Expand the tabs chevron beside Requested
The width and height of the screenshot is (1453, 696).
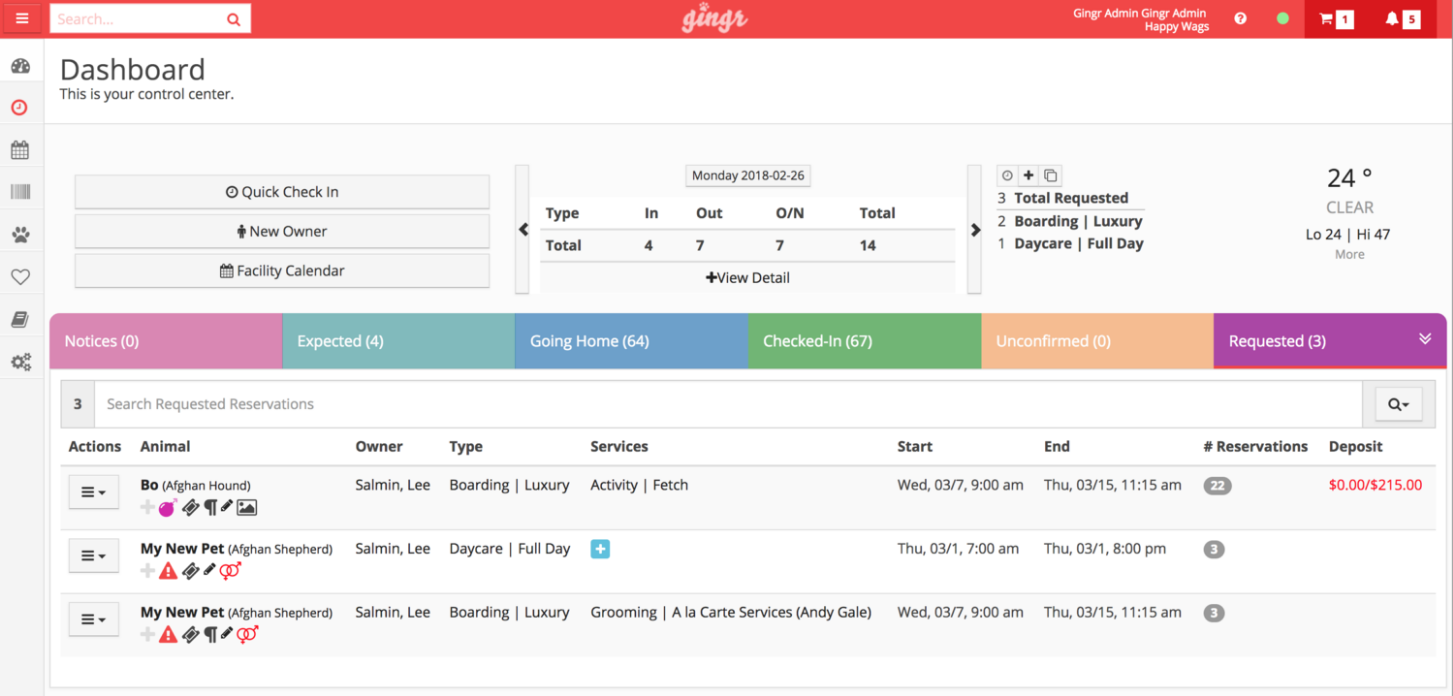(1425, 339)
